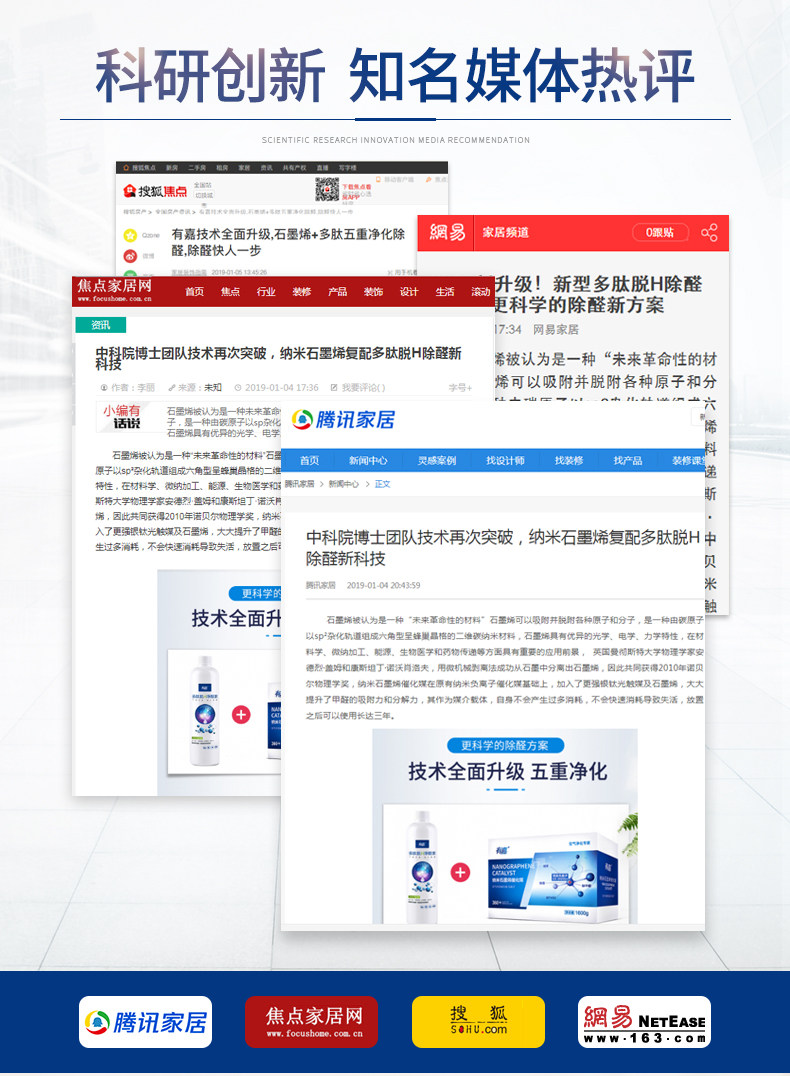Click the QR code on the Sohu Focus page
The image size is (790, 1076).
327,190
